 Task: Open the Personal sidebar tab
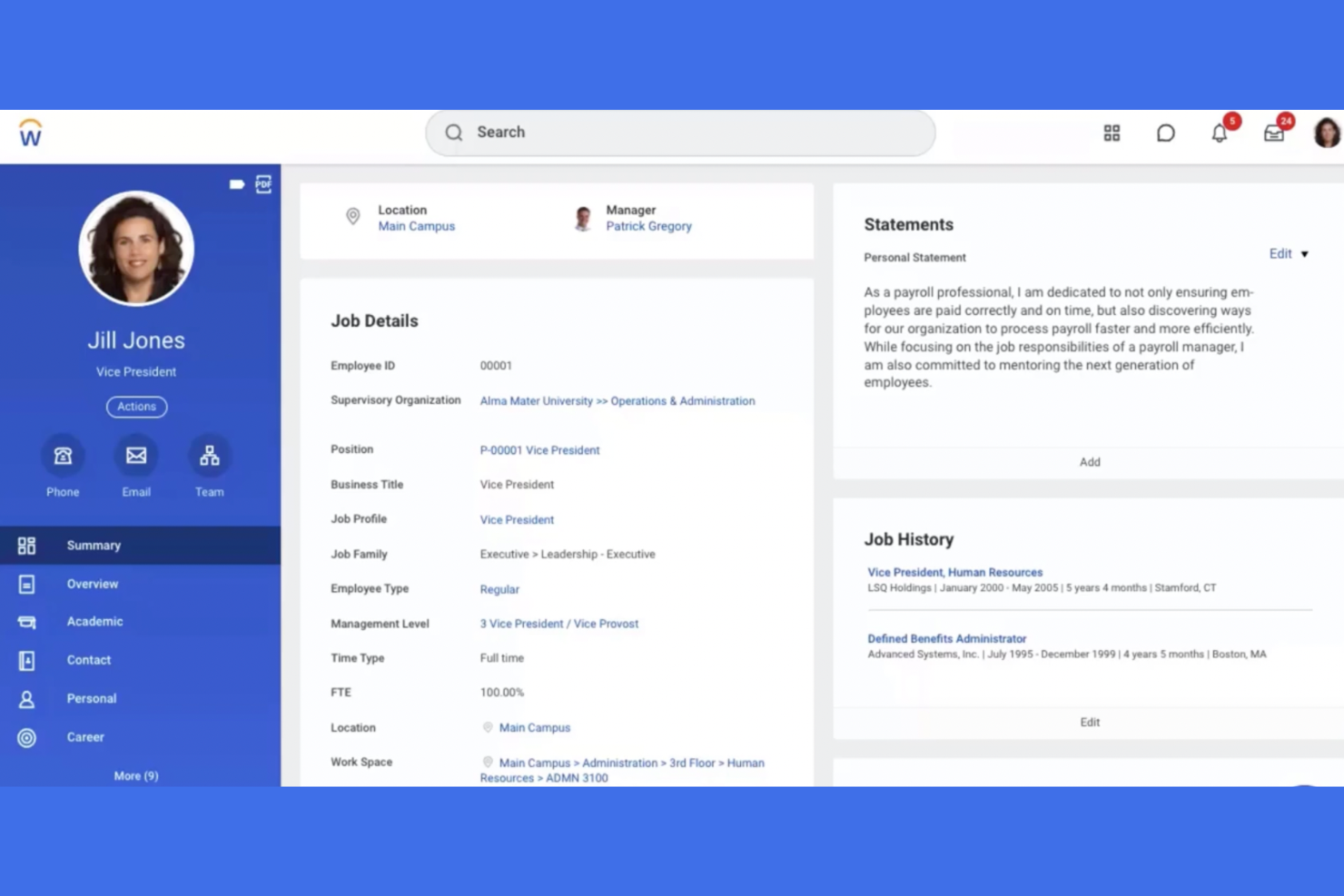pyautogui.click(x=140, y=698)
